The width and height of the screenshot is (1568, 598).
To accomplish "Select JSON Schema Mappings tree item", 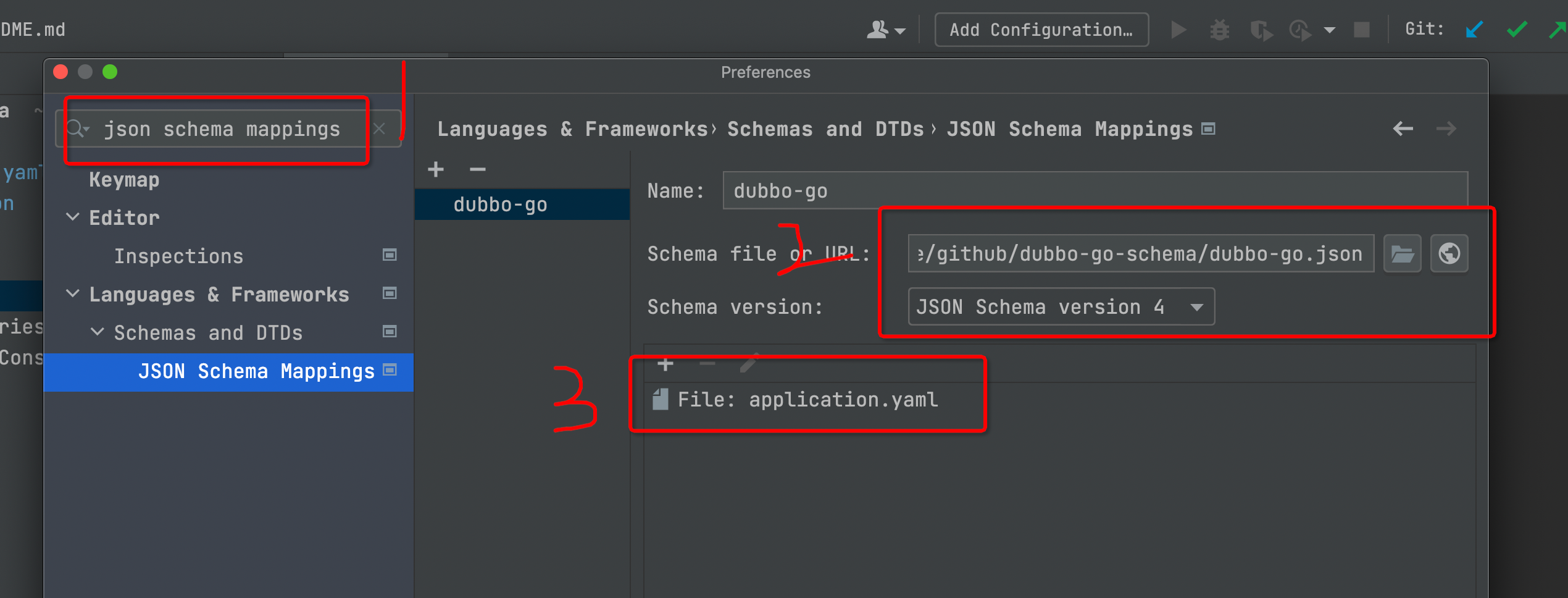I will 228,371.
